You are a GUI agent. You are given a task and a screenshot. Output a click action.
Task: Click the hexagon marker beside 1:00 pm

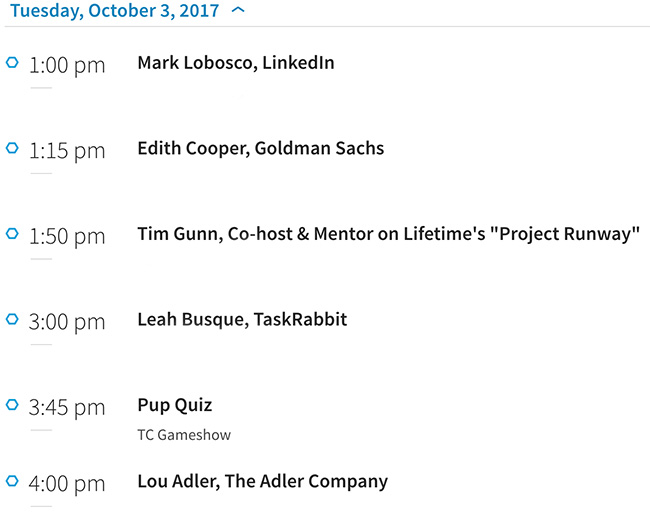pyautogui.click(x=12, y=62)
